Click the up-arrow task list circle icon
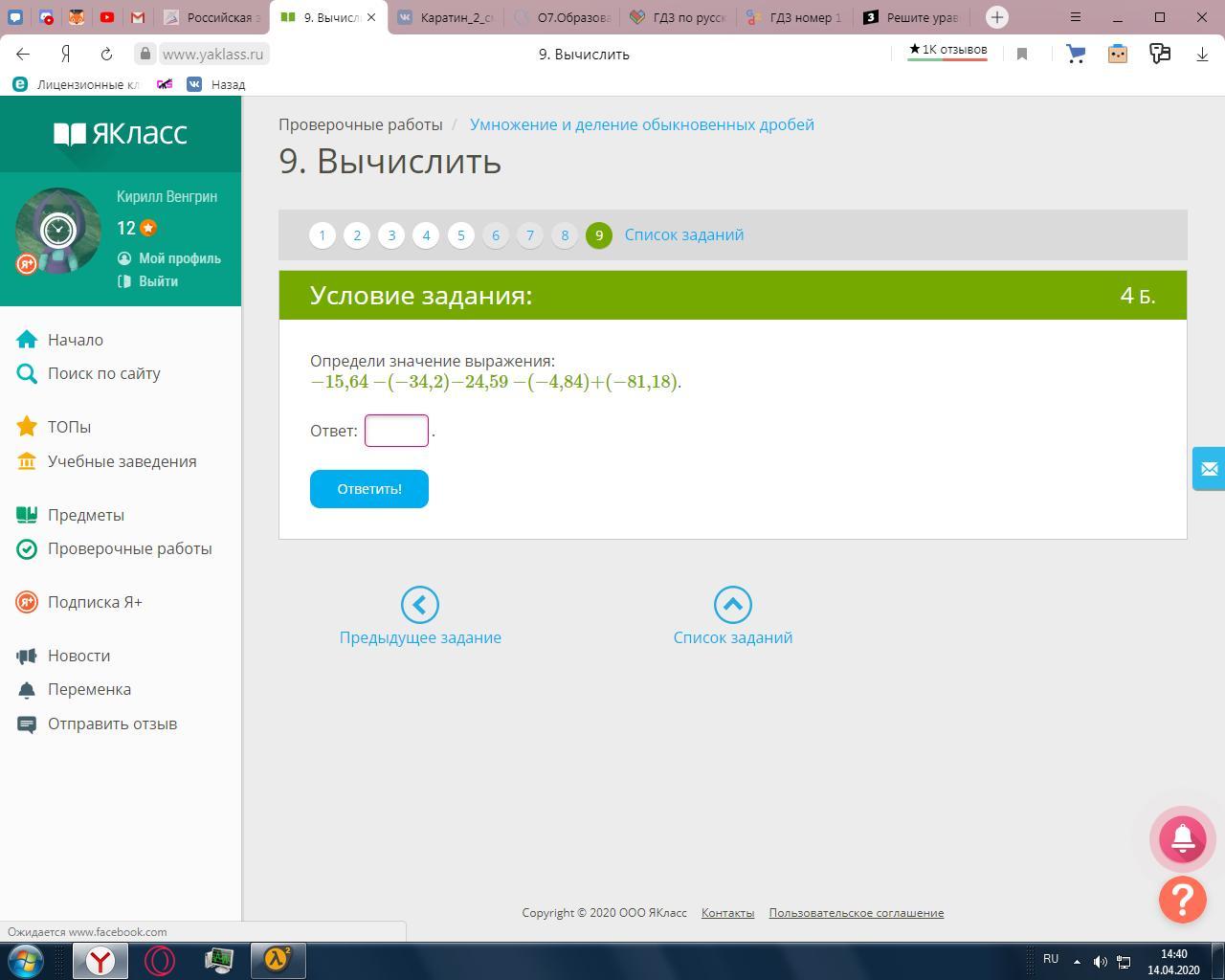Viewport: 1225px width, 980px height. pyautogui.click(x=733, y=605)
